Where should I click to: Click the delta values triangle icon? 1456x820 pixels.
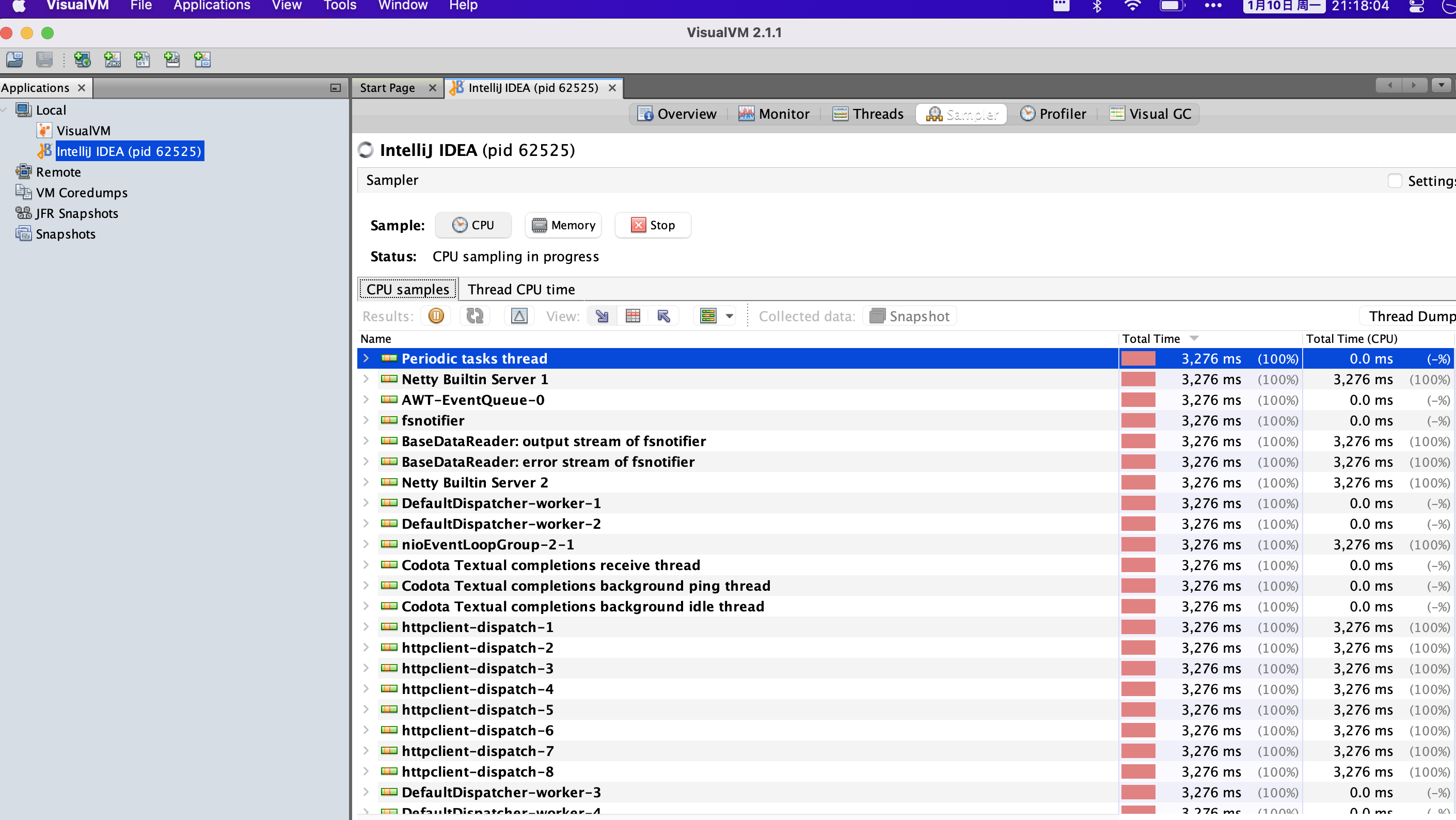(x=518, y=316)
